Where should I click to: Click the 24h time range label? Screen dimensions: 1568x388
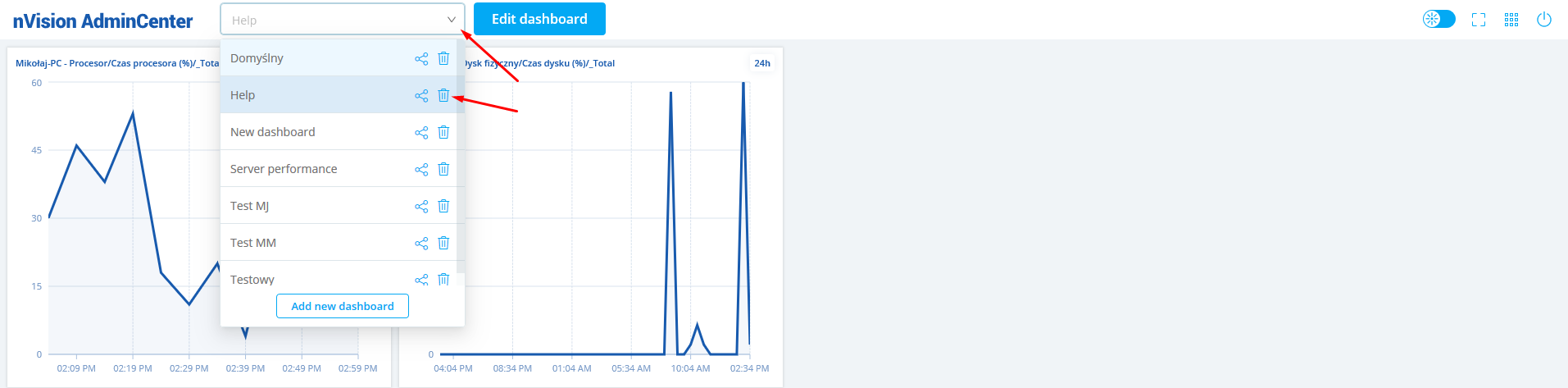click(762, 63)
